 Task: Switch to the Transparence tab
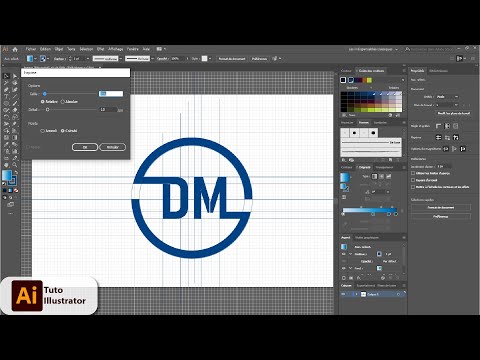pyautogui.click(x=384, y=167)
